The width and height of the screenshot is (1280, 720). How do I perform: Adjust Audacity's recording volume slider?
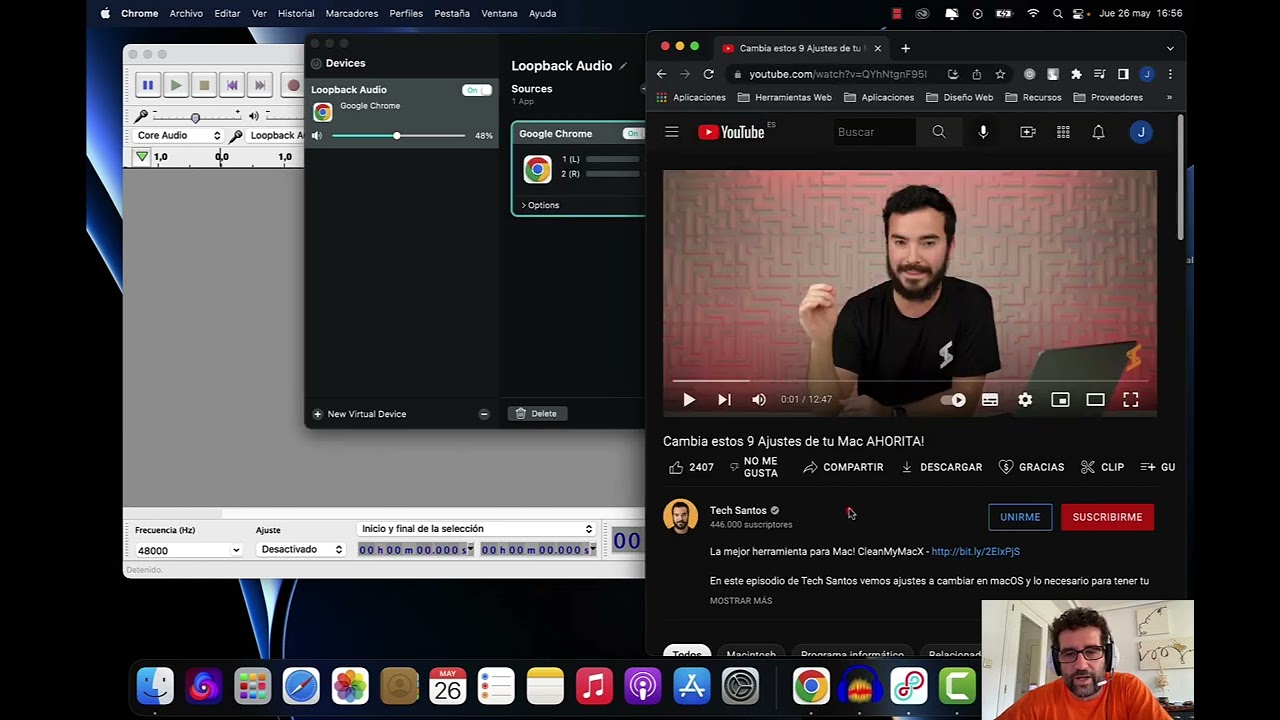(195, 116)
